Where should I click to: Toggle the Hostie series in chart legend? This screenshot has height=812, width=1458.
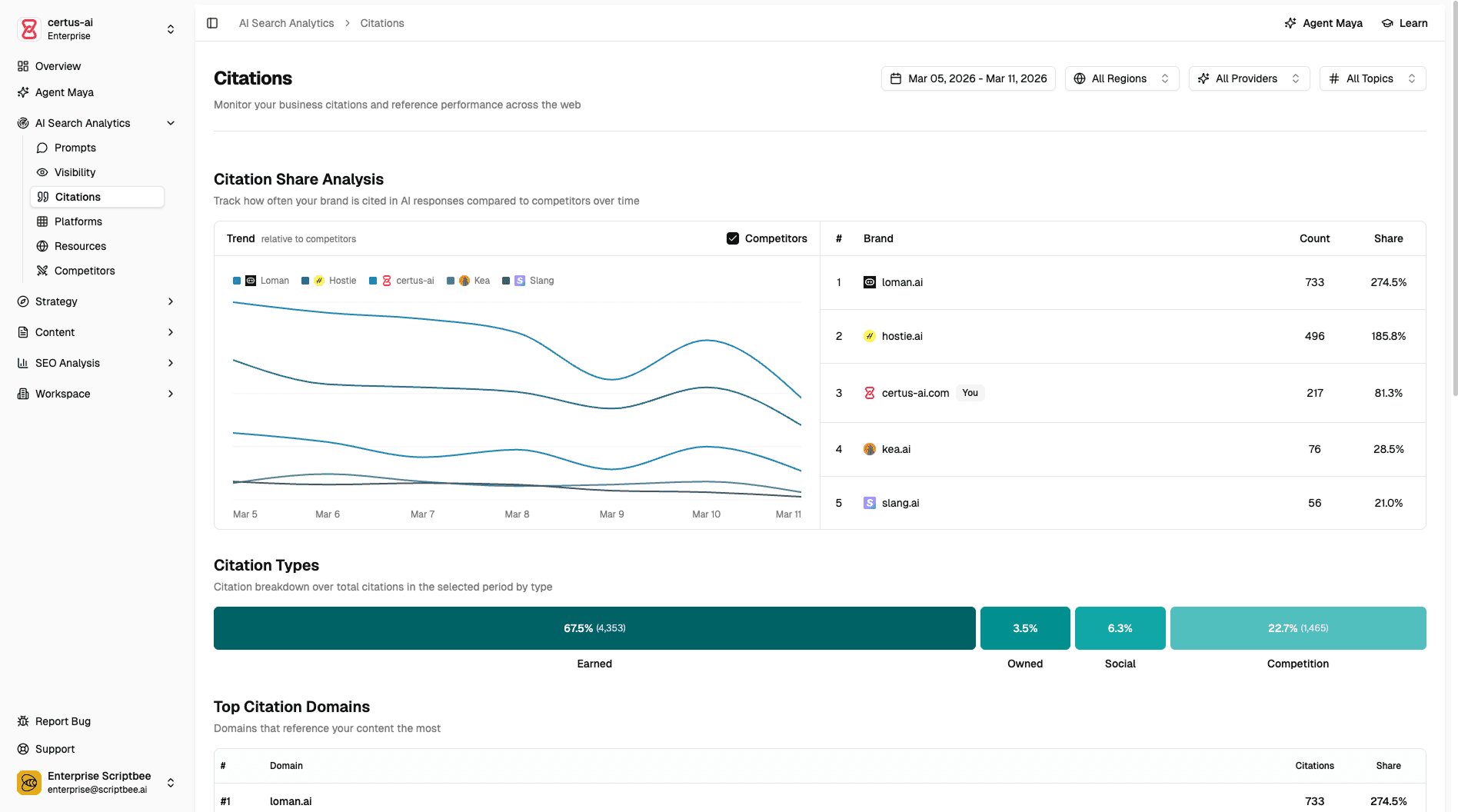328,281
